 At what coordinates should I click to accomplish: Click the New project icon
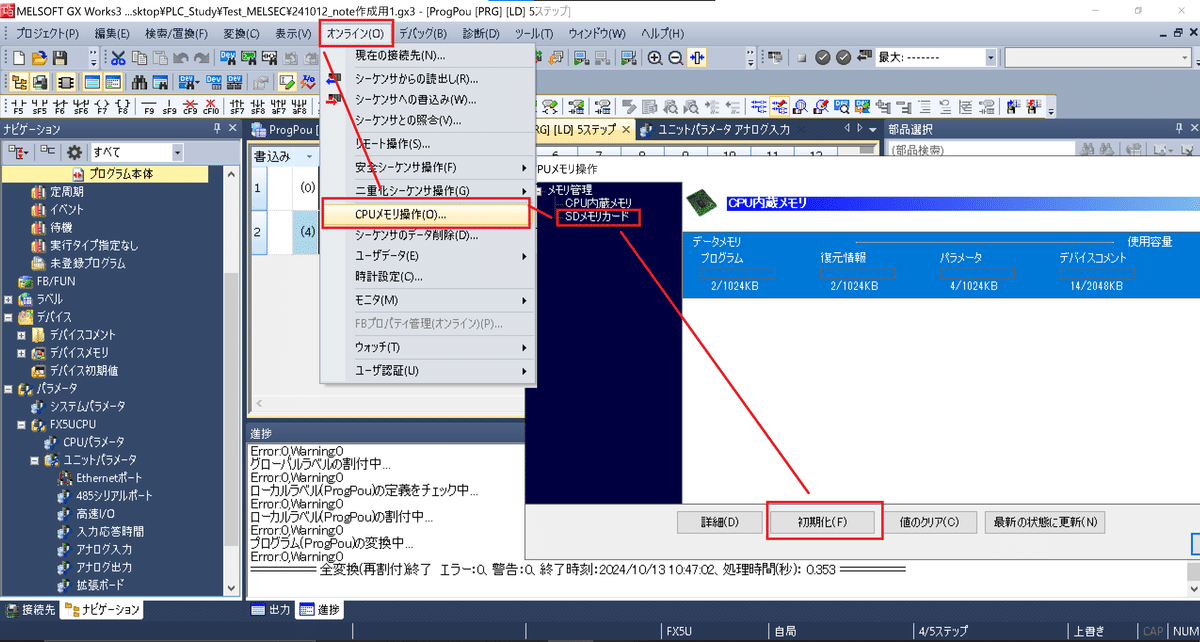coord(19,58)
